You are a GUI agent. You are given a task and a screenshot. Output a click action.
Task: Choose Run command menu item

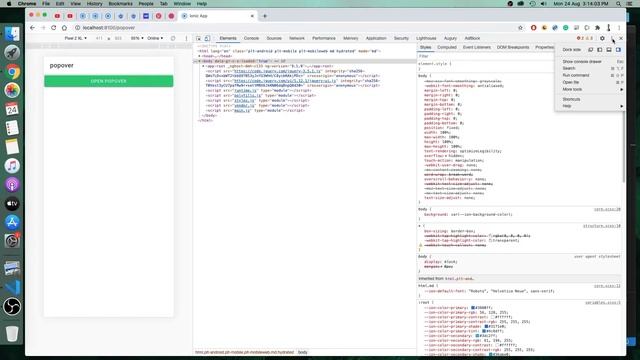pyautogui.click(x=592, y=76)
